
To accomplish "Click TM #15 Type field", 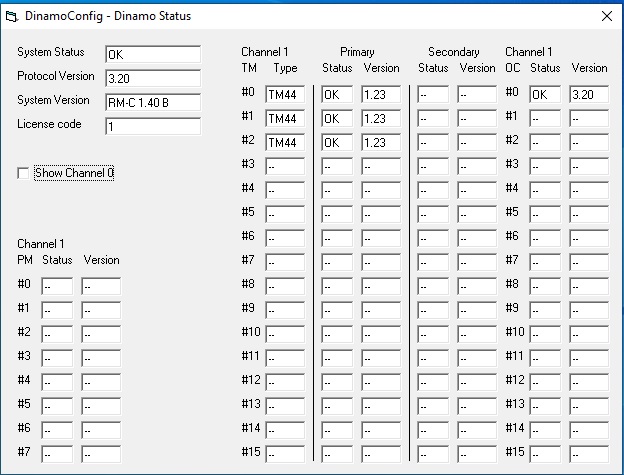I will (285, 455).
